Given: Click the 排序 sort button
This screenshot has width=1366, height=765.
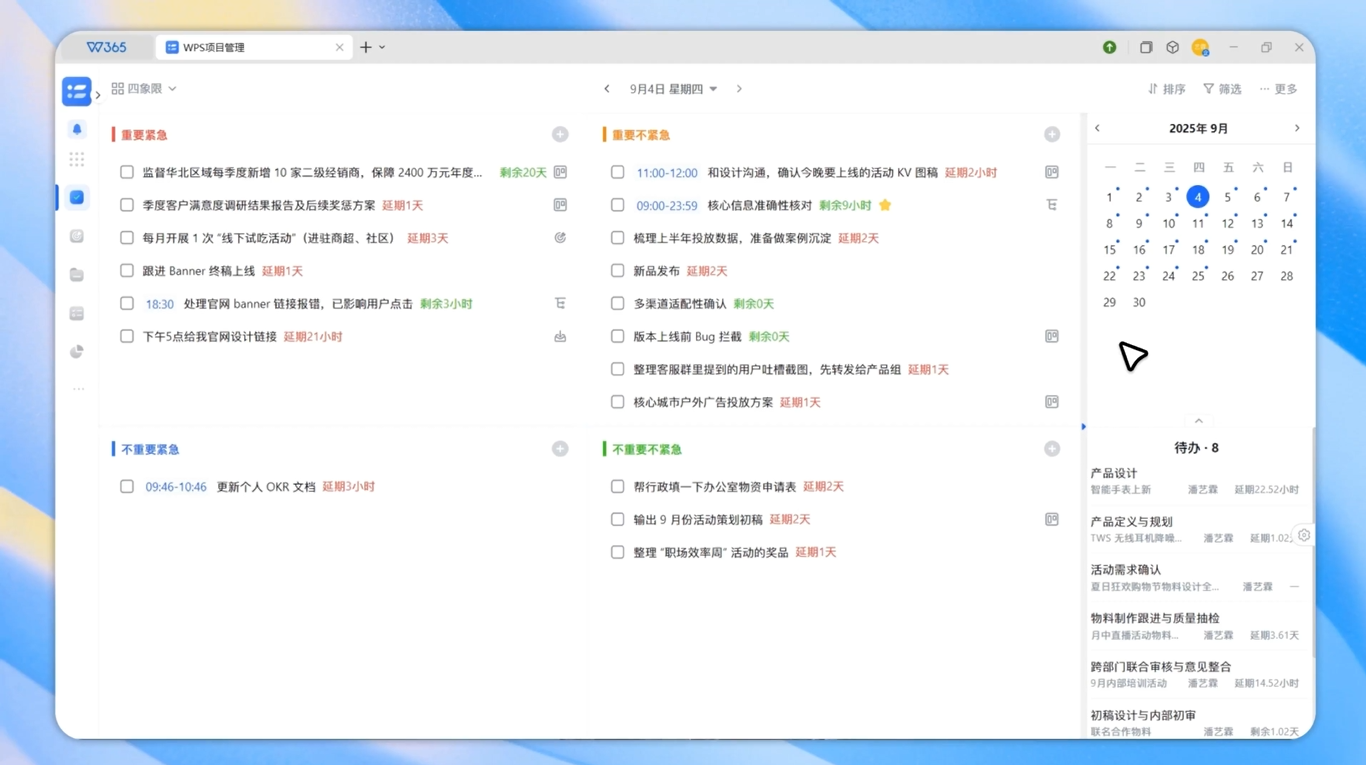Looking at the screenshot, I should (x=1166, y=89).
